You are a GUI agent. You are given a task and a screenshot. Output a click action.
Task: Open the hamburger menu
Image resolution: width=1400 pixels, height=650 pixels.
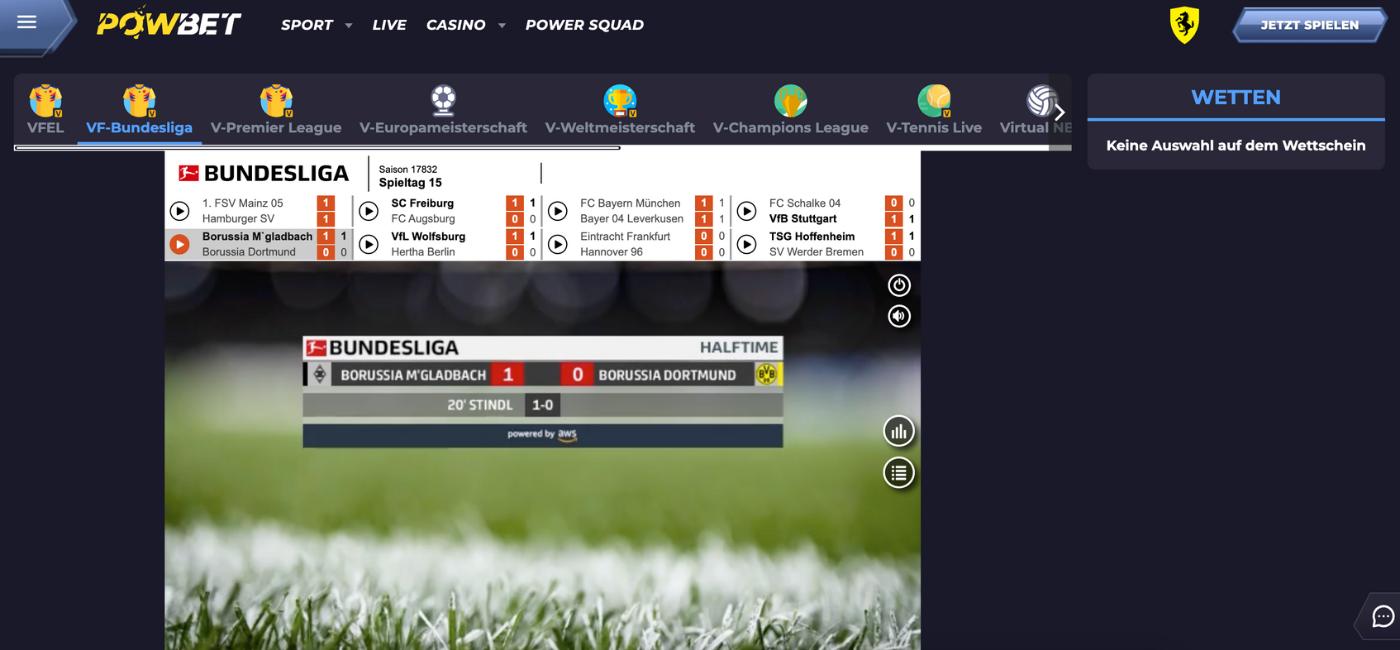27,22
